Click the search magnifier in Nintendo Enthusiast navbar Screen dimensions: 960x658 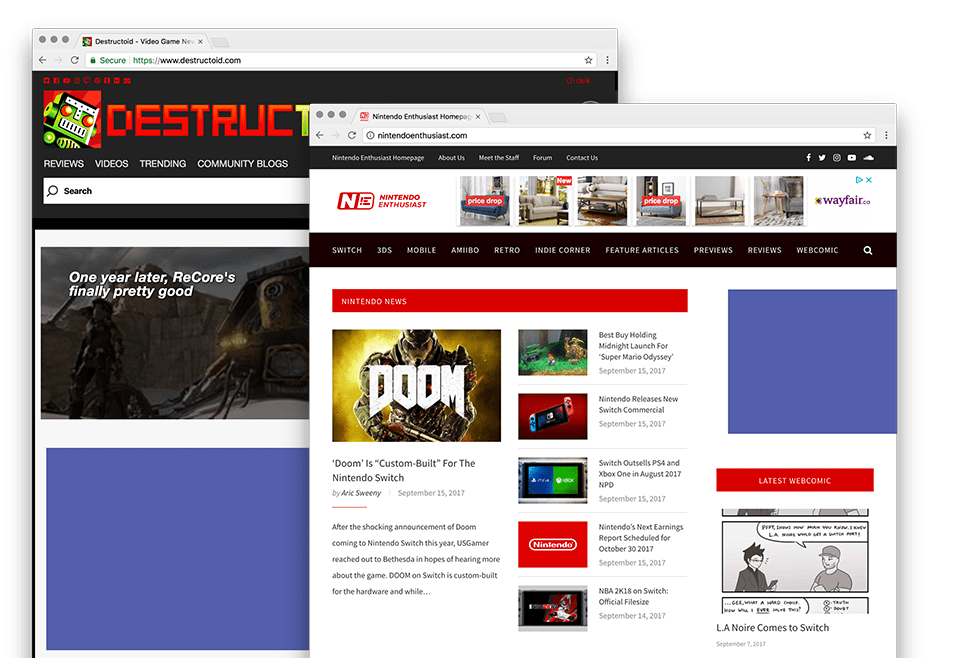pyautogui.click(x=868, y=250)
